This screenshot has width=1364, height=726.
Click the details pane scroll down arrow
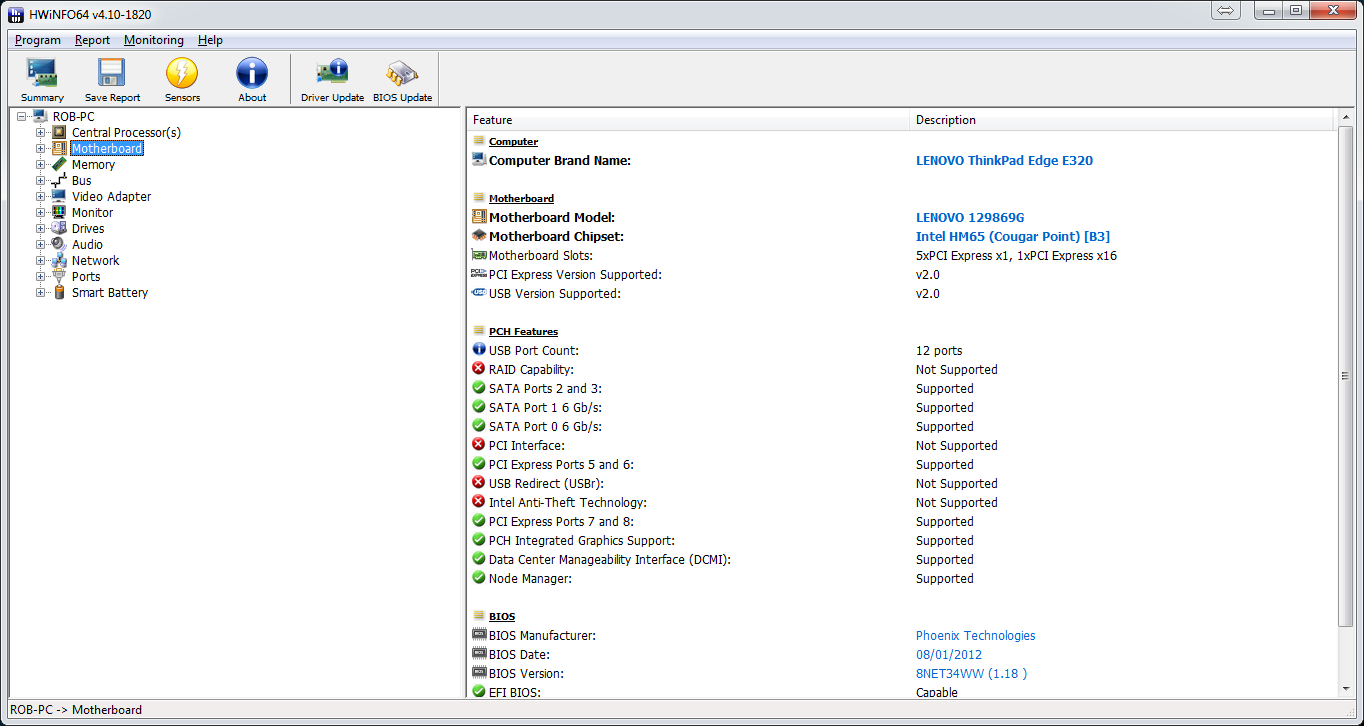point(1345,689)
